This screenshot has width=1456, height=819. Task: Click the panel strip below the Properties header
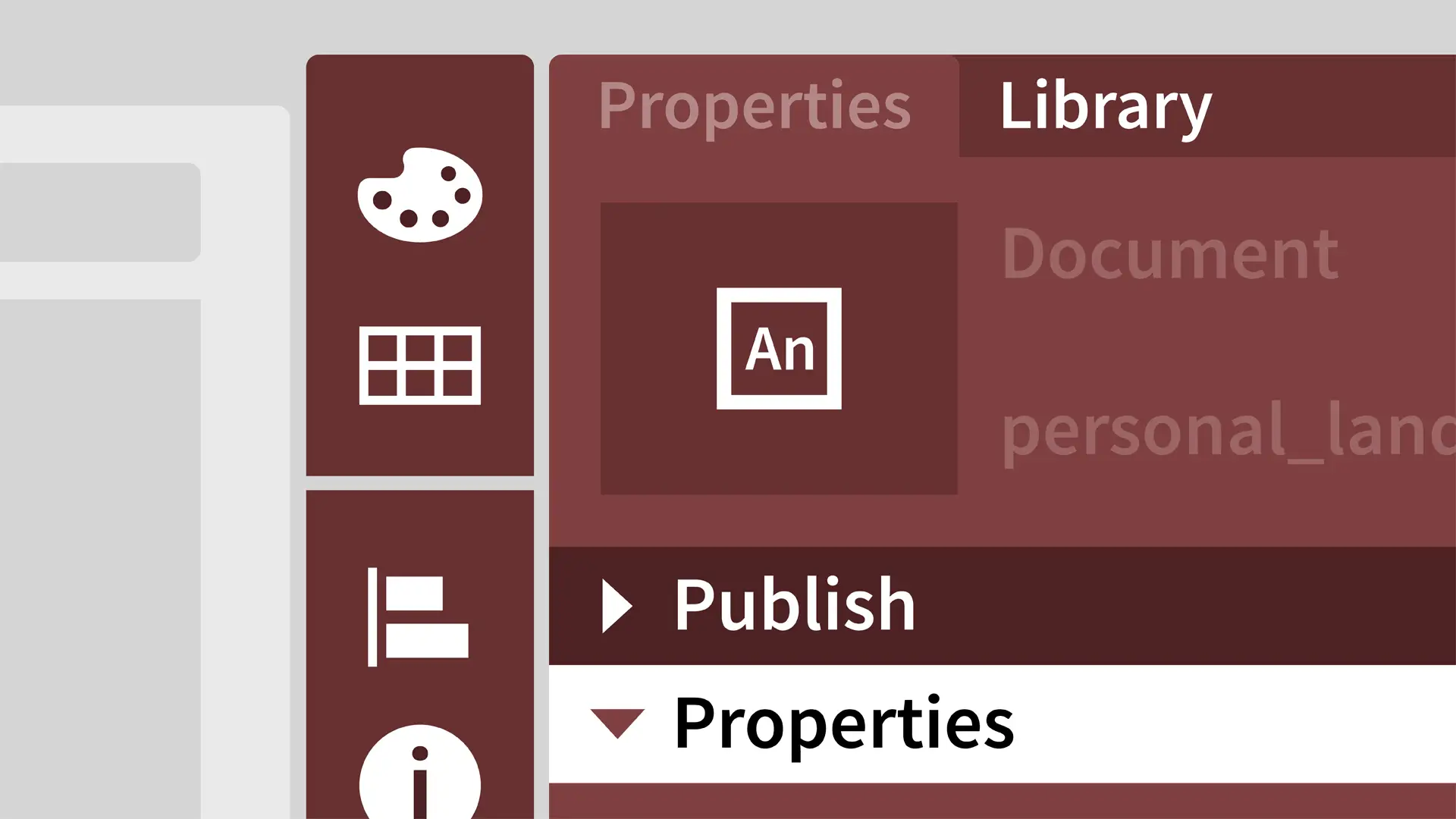(x=1003, y=802)
